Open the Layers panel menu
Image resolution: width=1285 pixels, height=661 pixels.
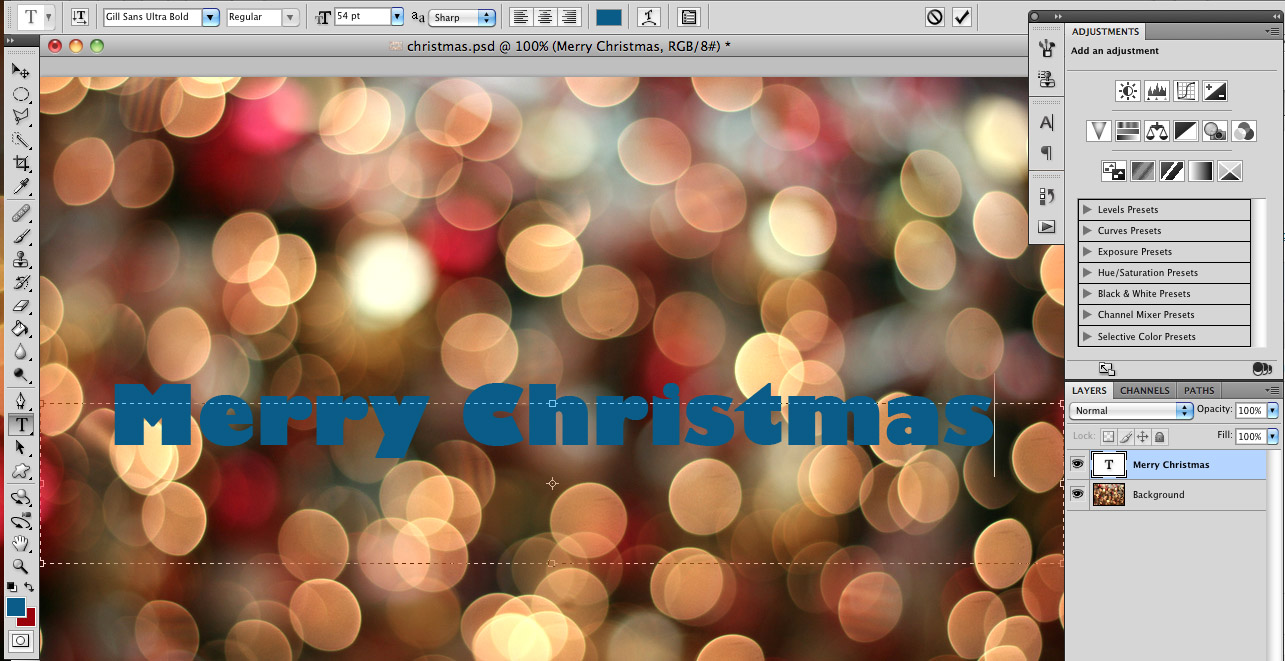1272,390
